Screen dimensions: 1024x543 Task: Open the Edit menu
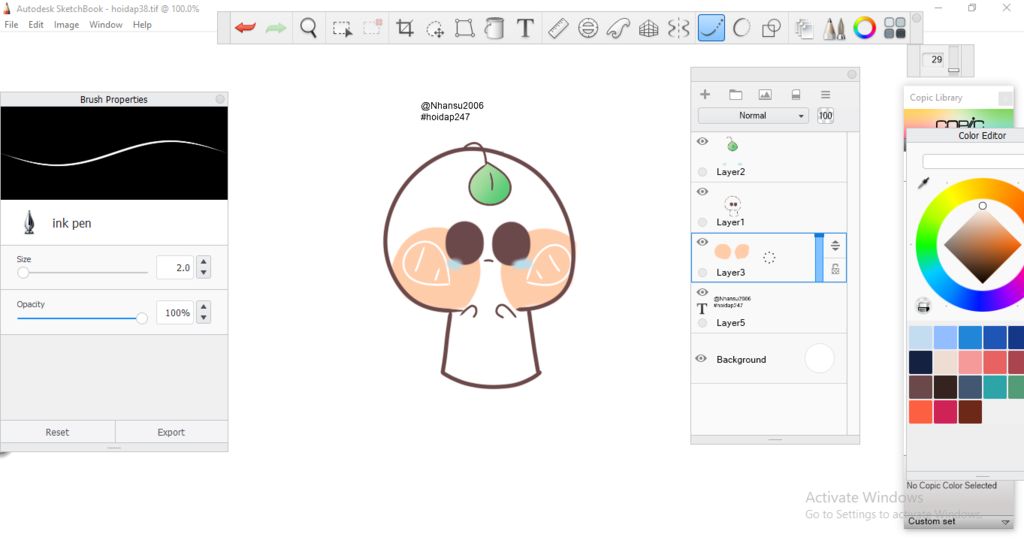pos(36,25)
